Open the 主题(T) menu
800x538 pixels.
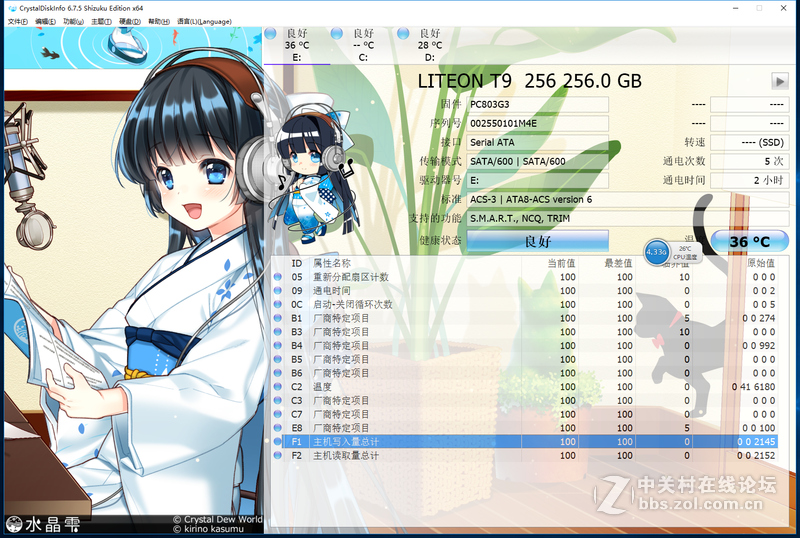click(x=101, y=21)
